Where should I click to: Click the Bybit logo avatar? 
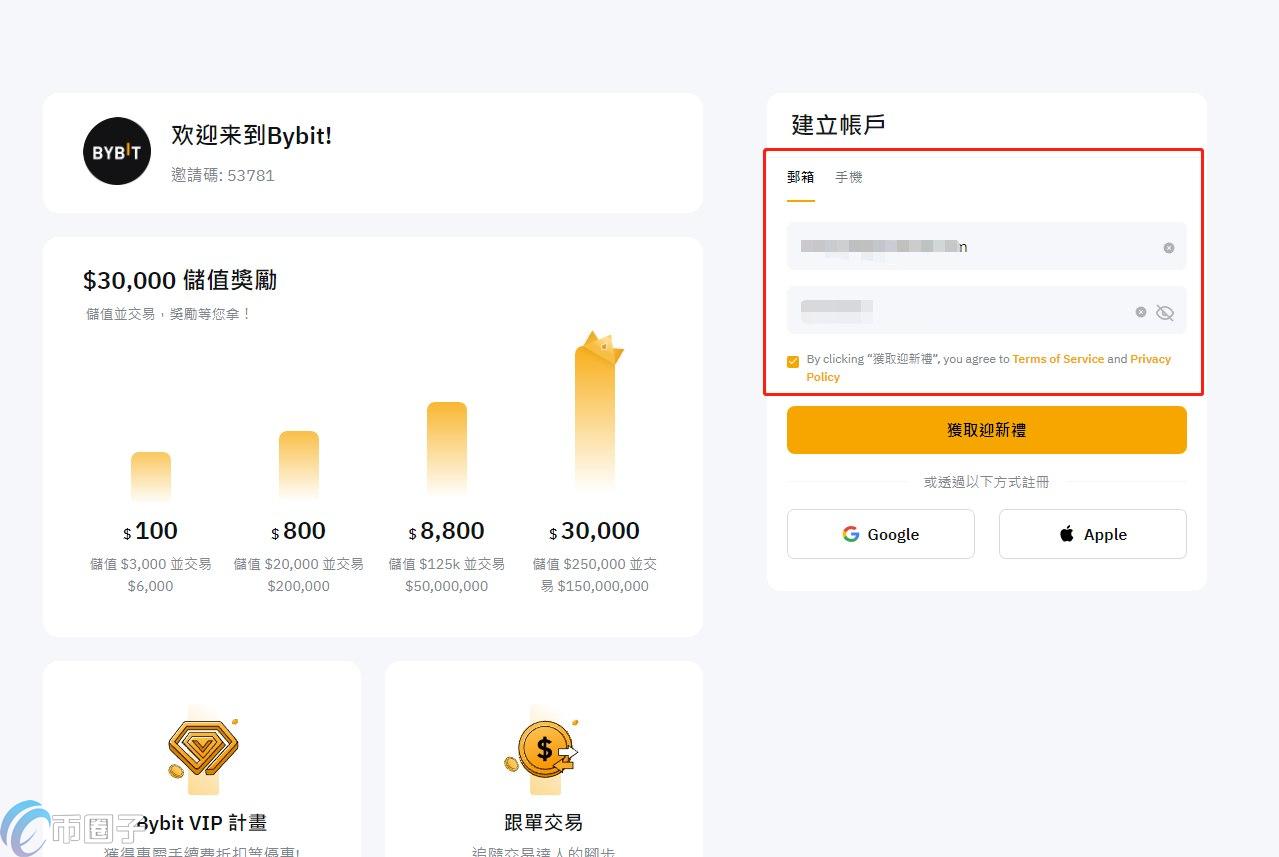pyautogui.click(x=117, y=152)
